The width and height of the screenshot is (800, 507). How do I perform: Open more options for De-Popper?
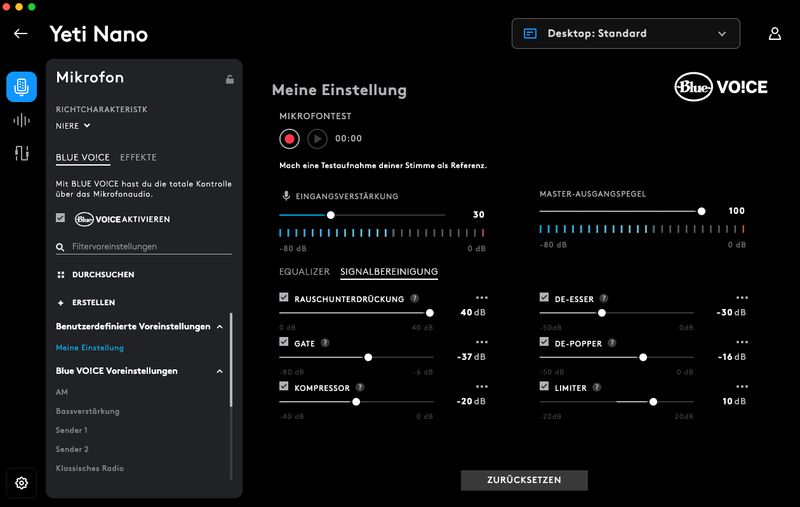[742, 342]
